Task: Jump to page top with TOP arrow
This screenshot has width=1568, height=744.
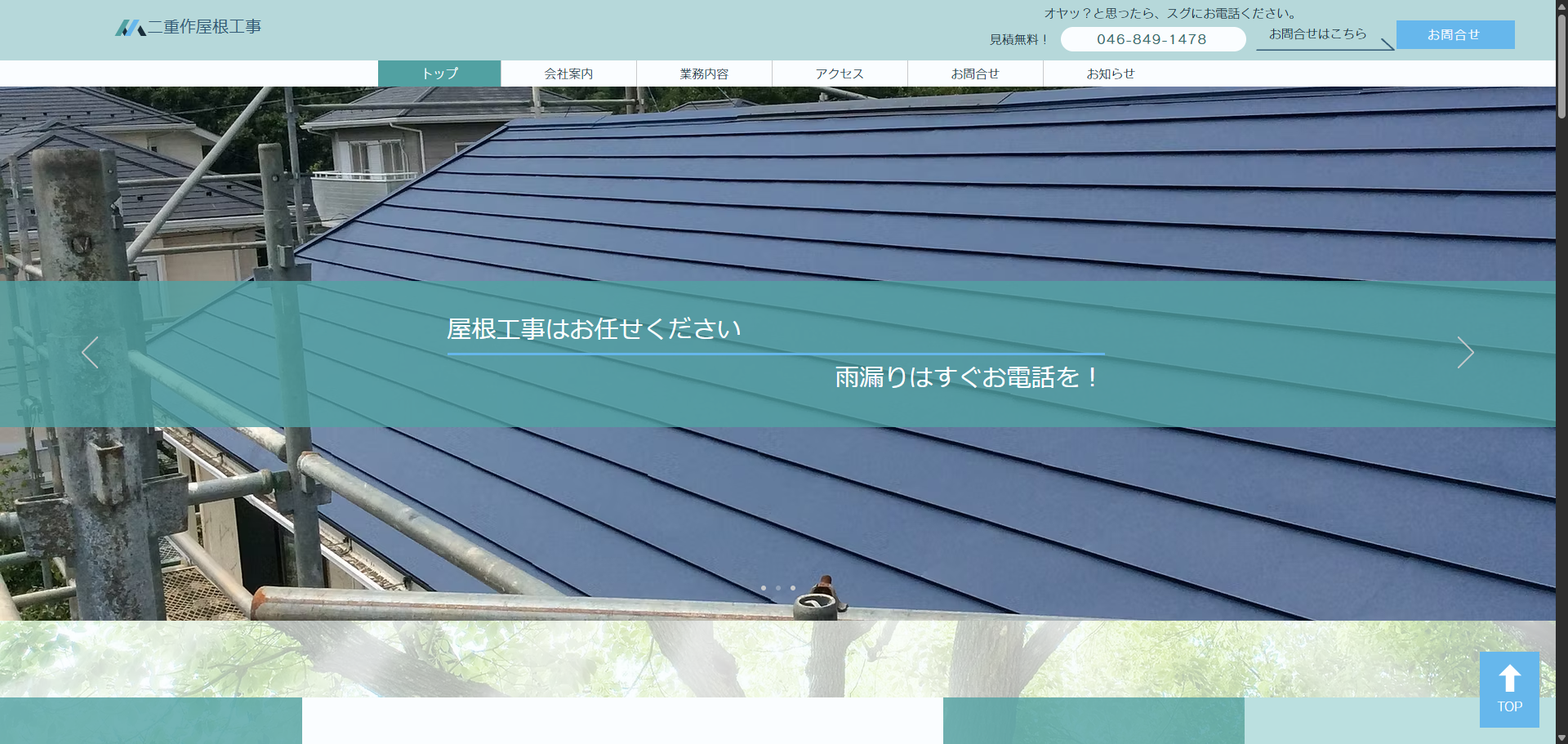Action: (x=1509, y=689)
